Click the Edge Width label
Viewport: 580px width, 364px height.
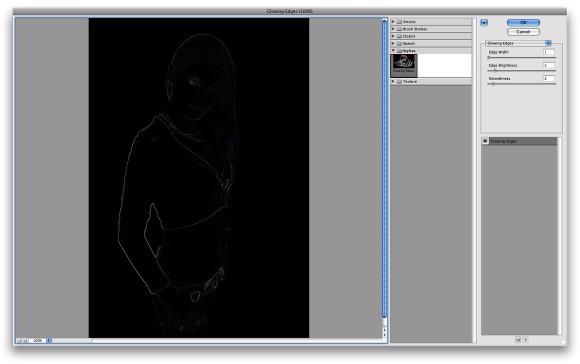[x=498, y=52]
